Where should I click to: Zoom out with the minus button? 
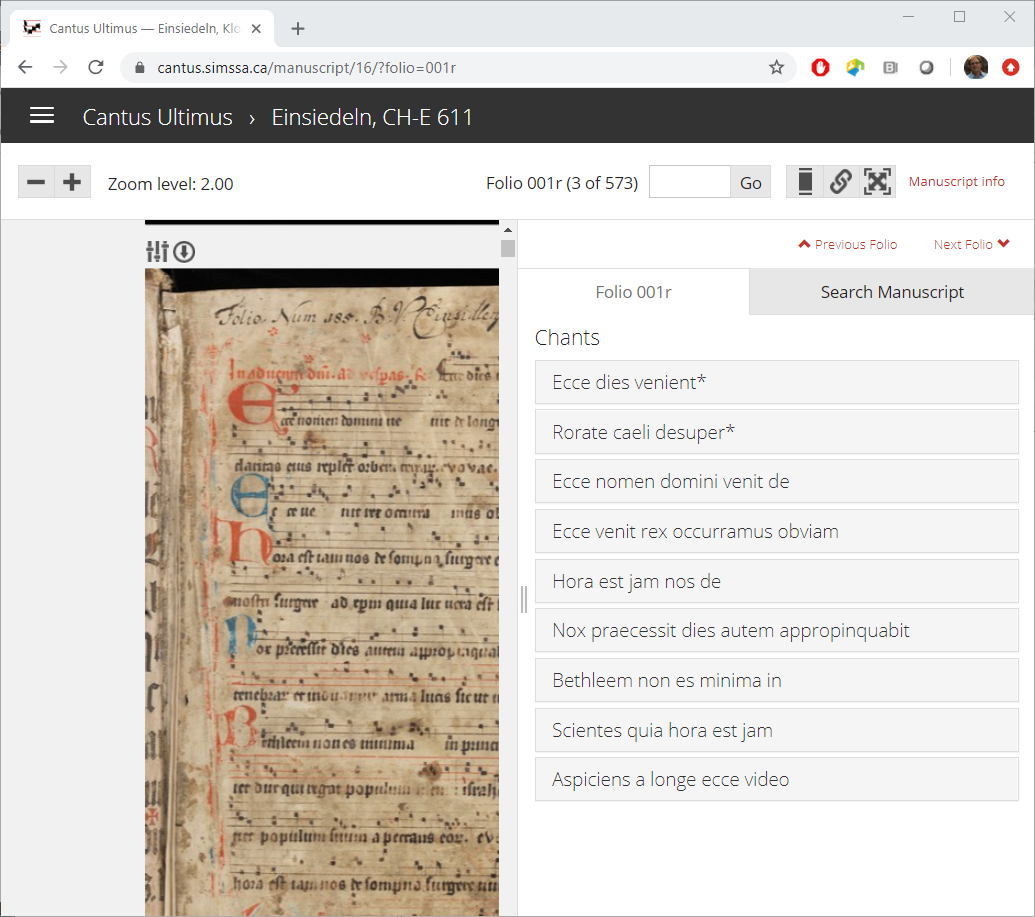36,182
